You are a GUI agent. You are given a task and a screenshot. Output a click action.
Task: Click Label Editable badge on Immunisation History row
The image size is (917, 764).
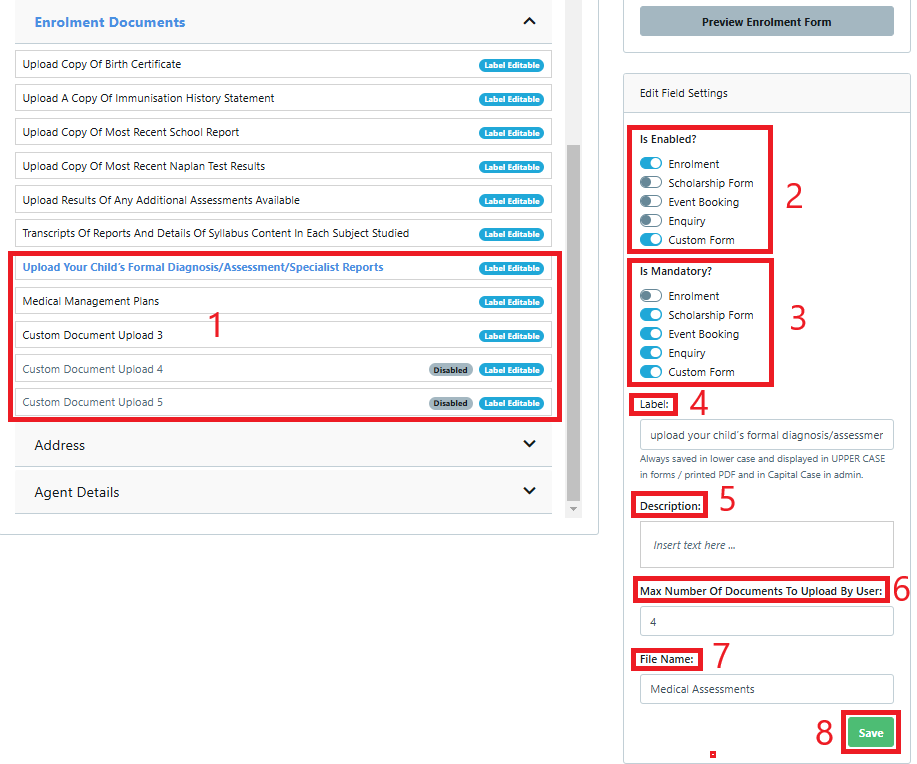(511, 98)
